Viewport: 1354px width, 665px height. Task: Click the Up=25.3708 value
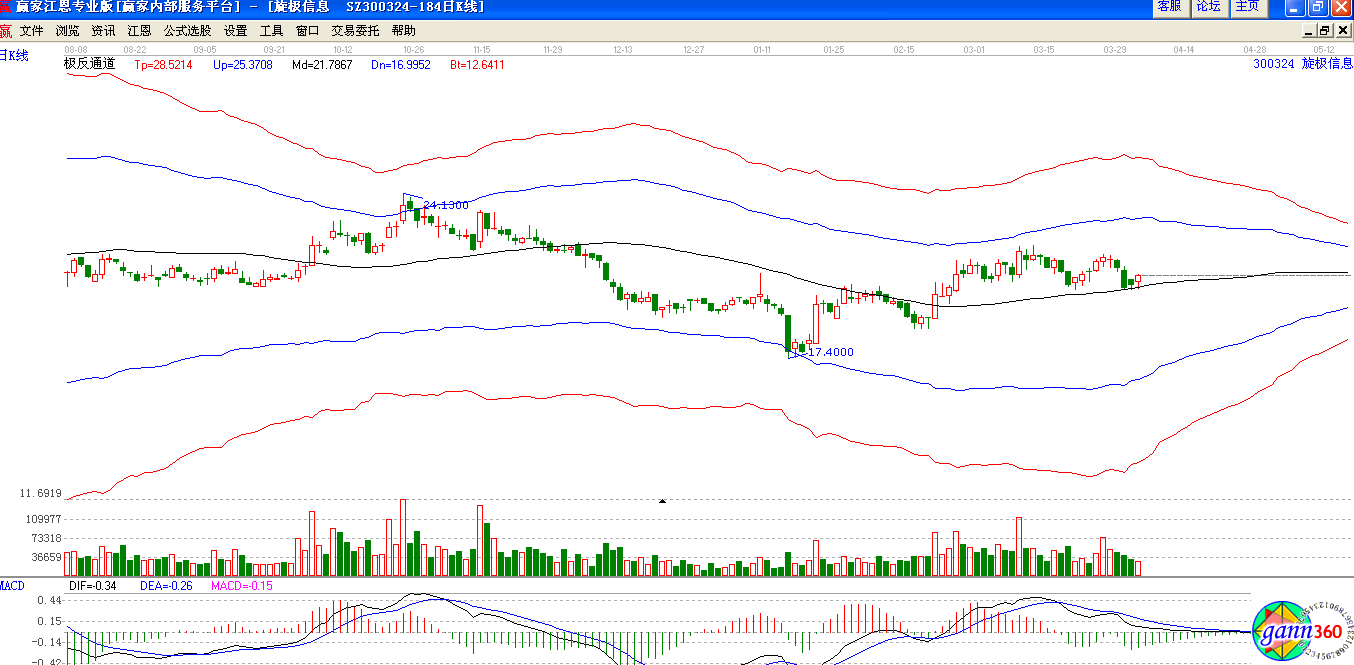pyautogui.click(x=242, y=64)
